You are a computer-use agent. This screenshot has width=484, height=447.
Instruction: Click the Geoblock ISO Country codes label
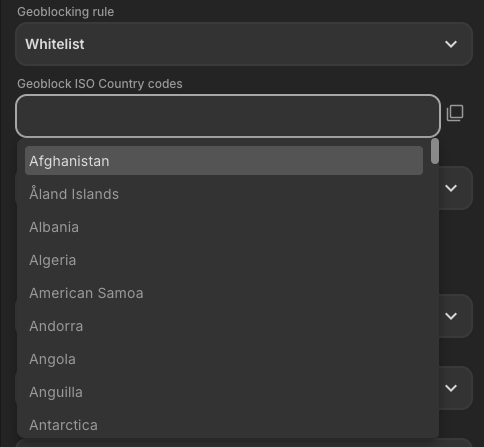pos(100,84)
